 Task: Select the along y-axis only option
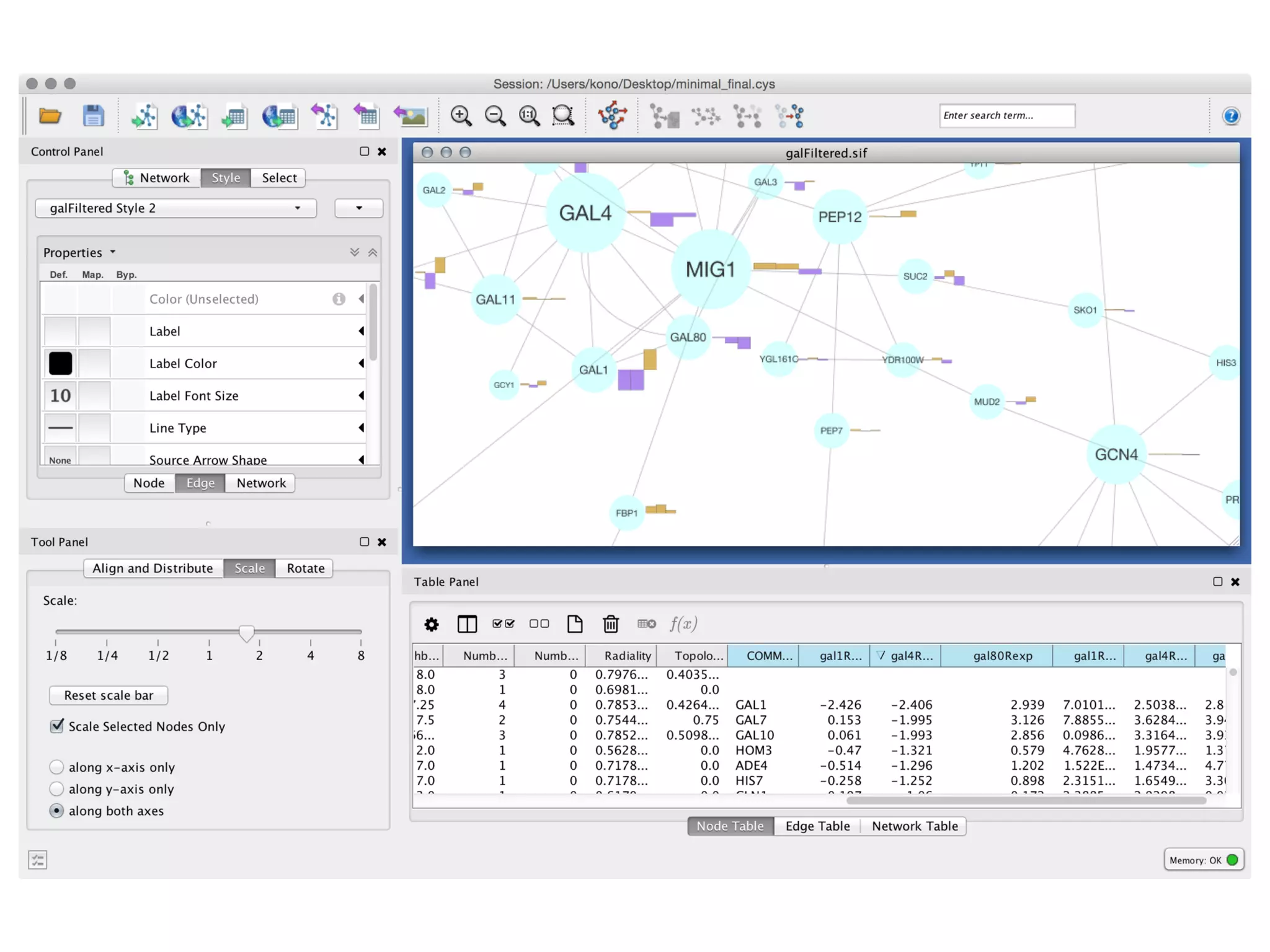(x=56, y=789)
